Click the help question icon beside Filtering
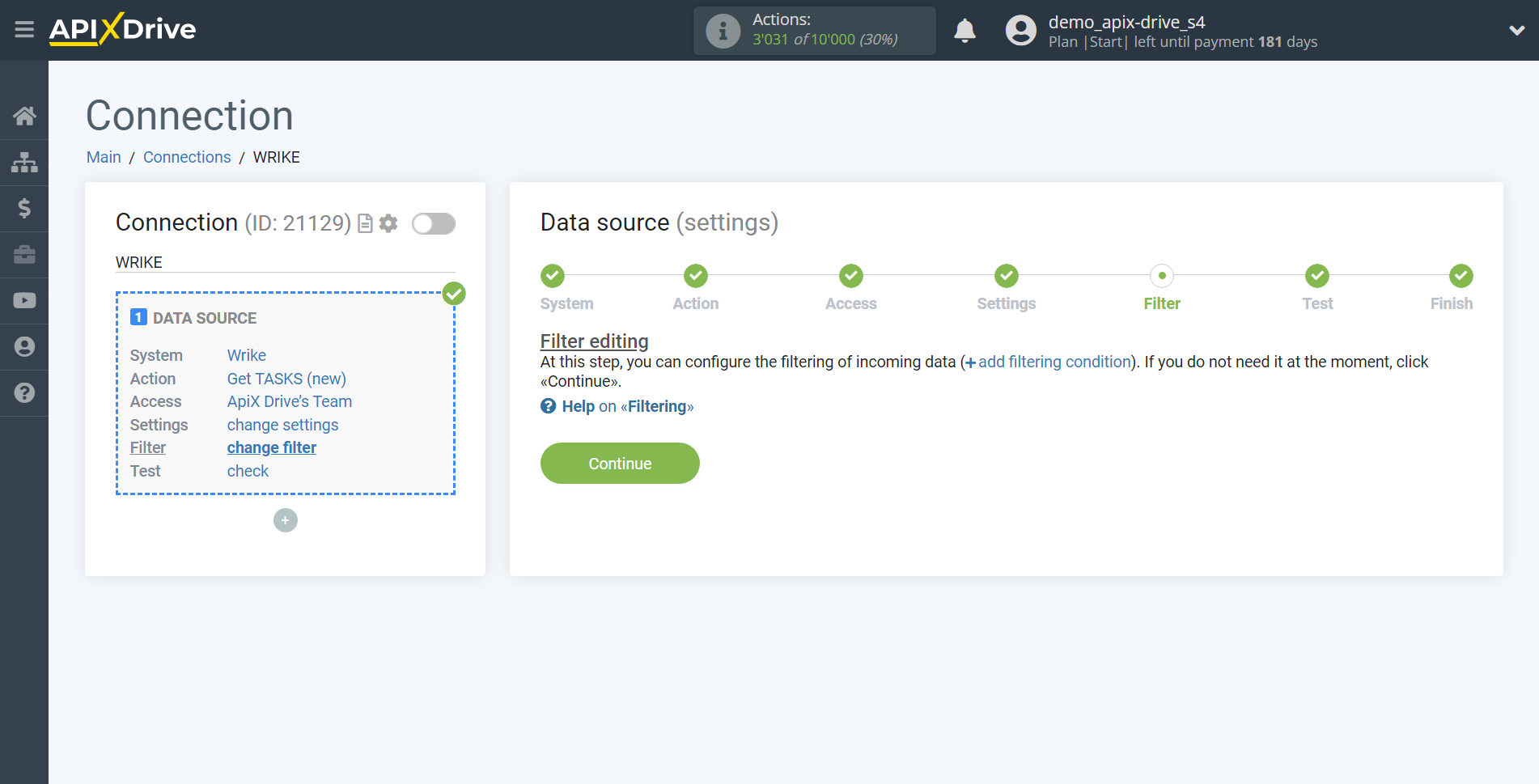1539x784 pixels. 549,406
